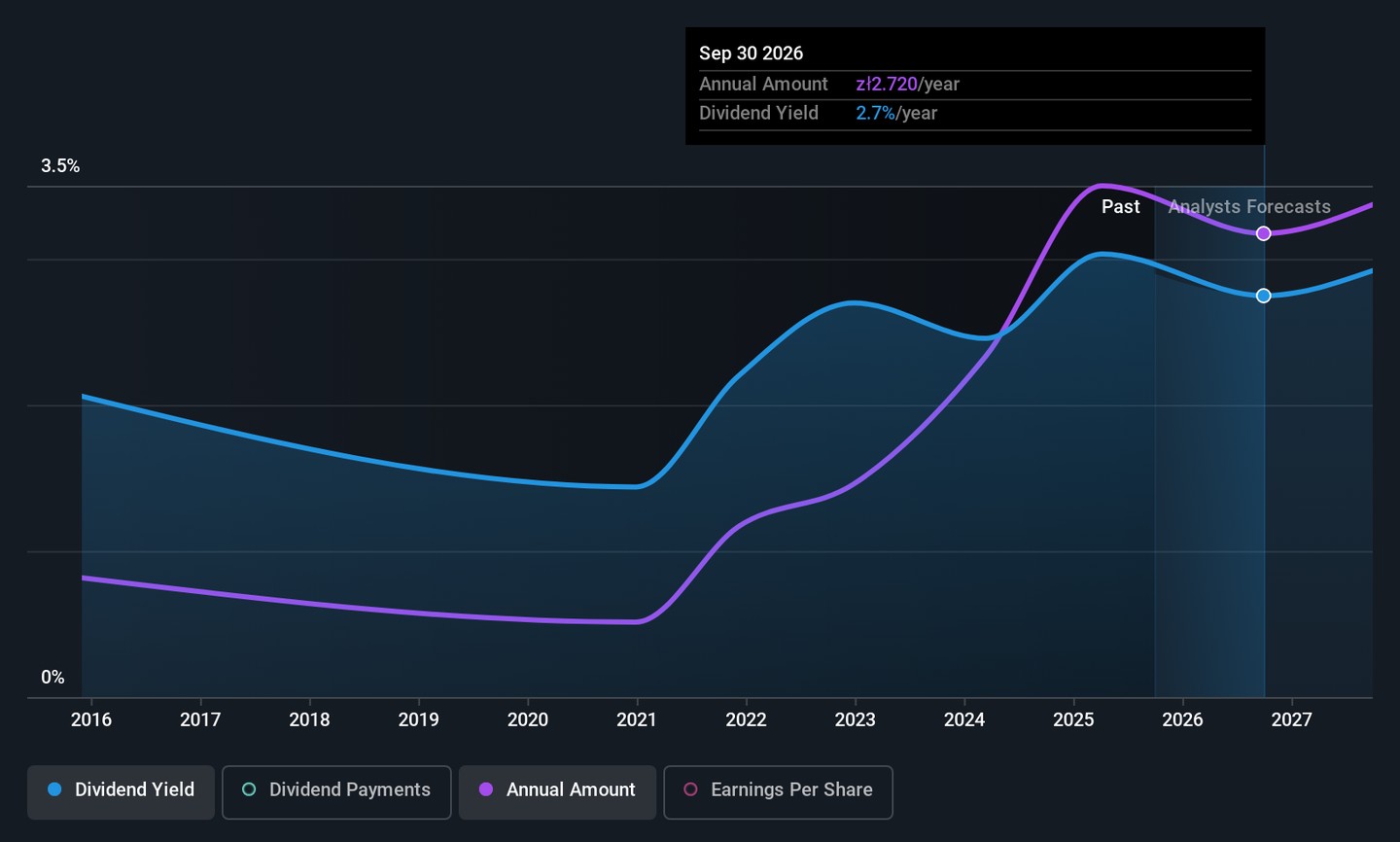The height and width of the screenshot is (842, 1400).
Task: Click the 3.5% y-axis label
Action: click(x=60, y=166)
